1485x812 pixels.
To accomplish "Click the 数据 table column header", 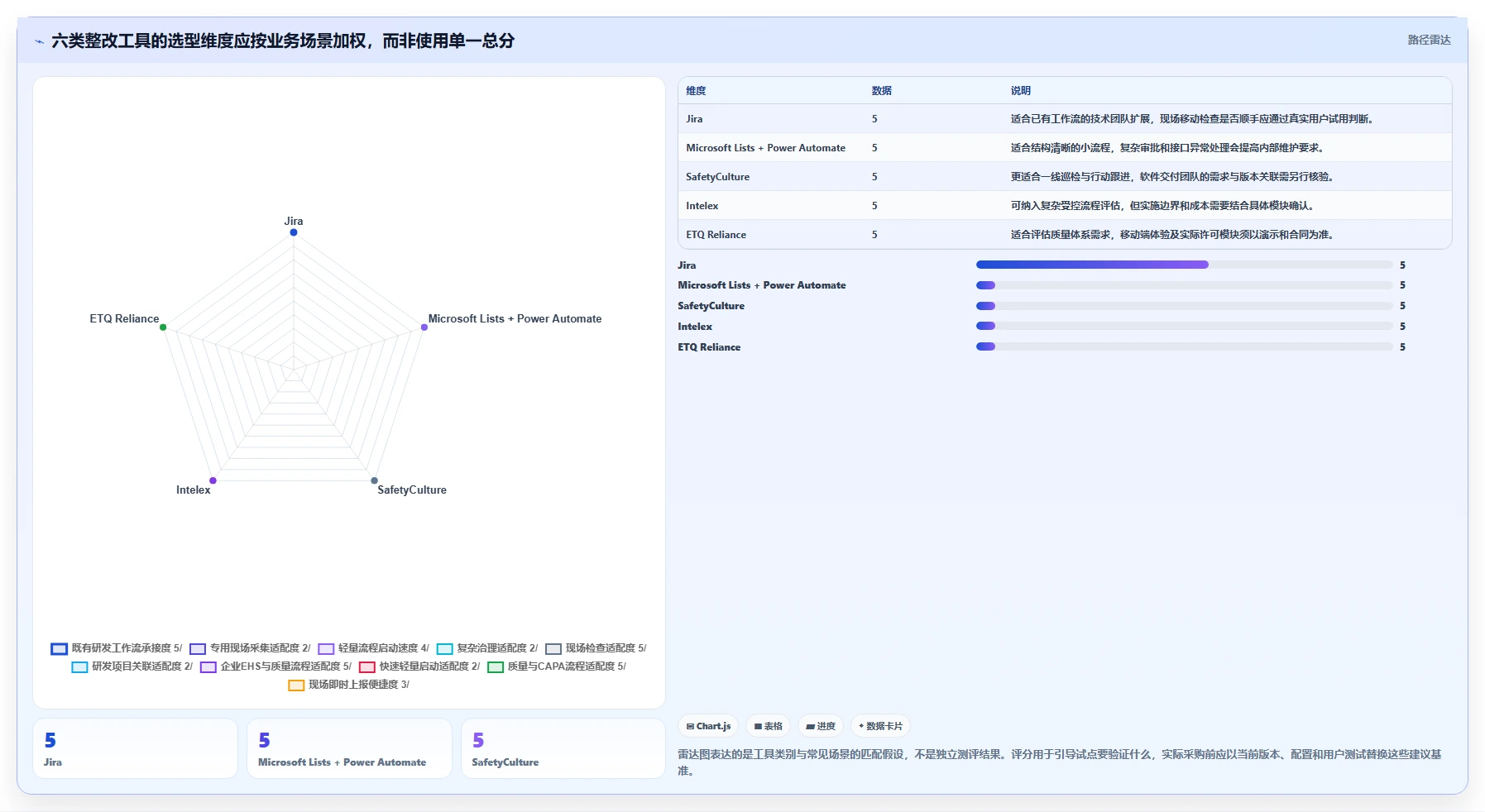I will pos(881,91).
